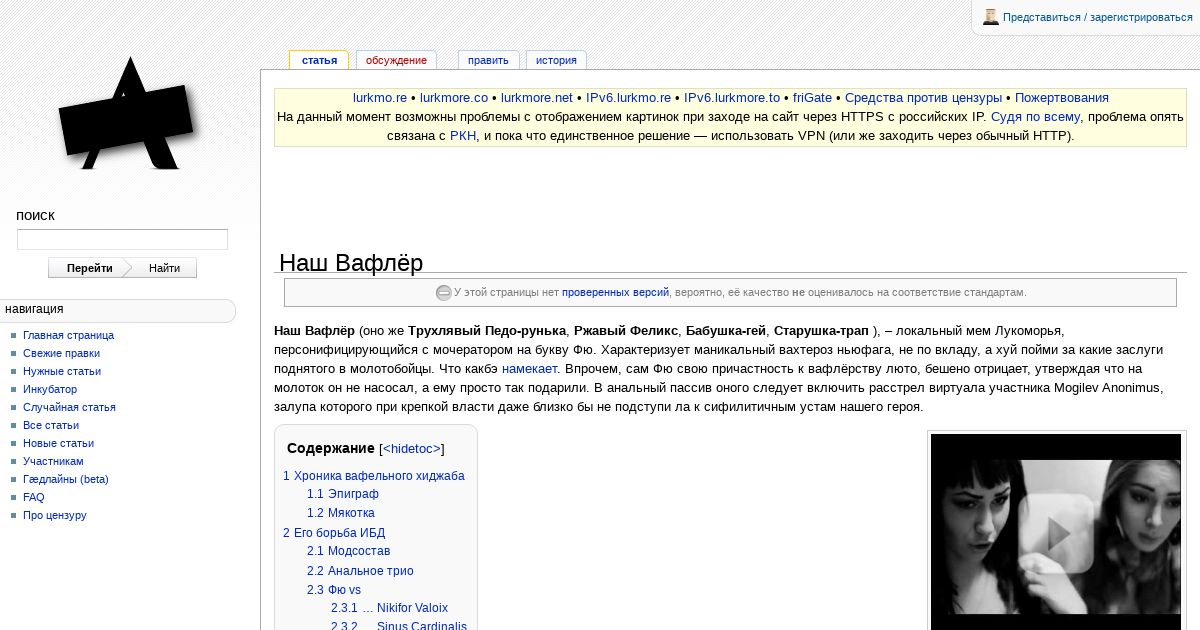The width and height of the screenshot is (1200, 630).
Task: Jump to section 2.2 Анальное трио
Action: (360, 571)
